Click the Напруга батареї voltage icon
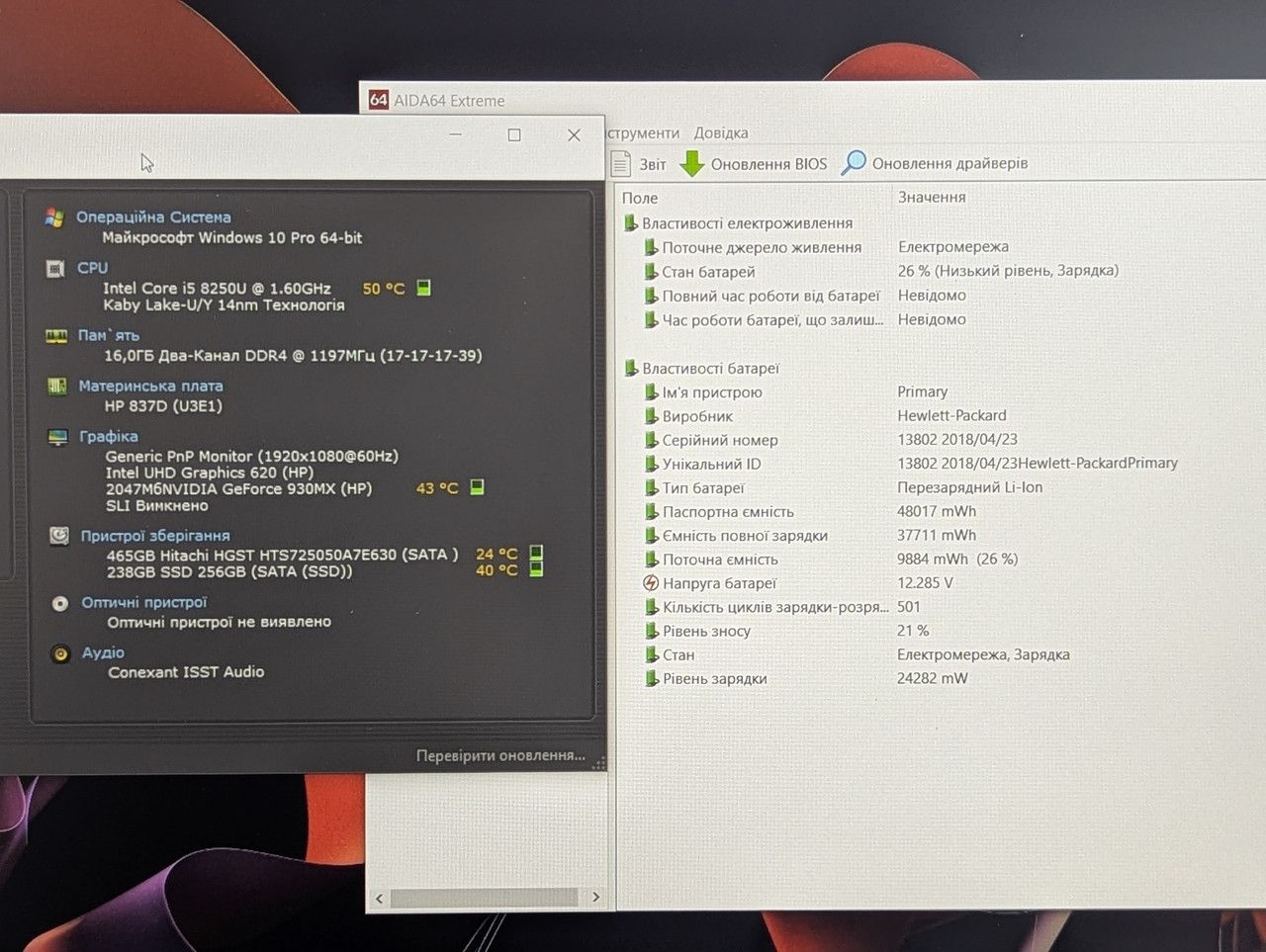This screenshot has width=1266, height=952. point(651,583)
